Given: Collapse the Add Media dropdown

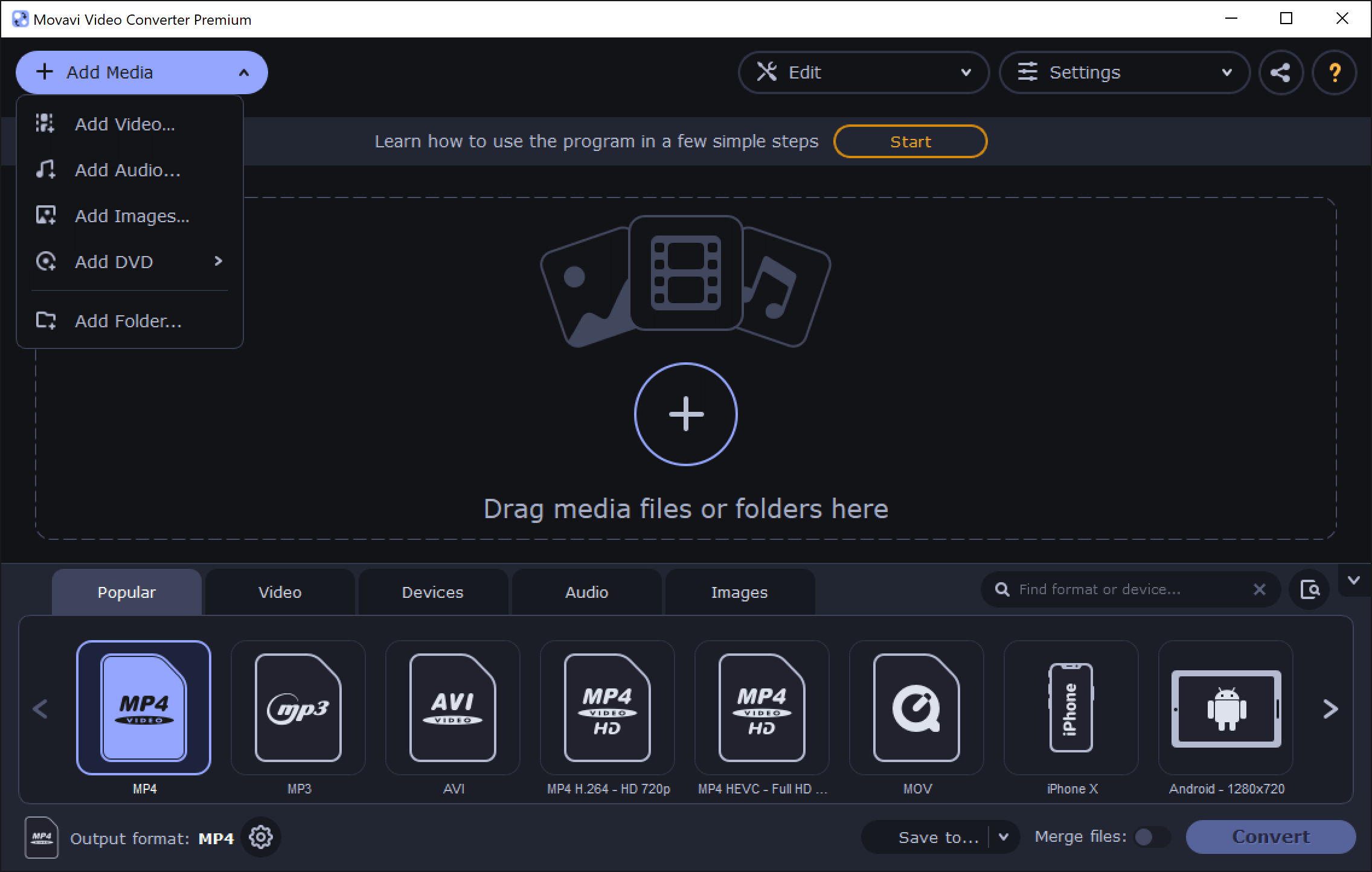Looking at the screenshot, I should tap(244, 73).
